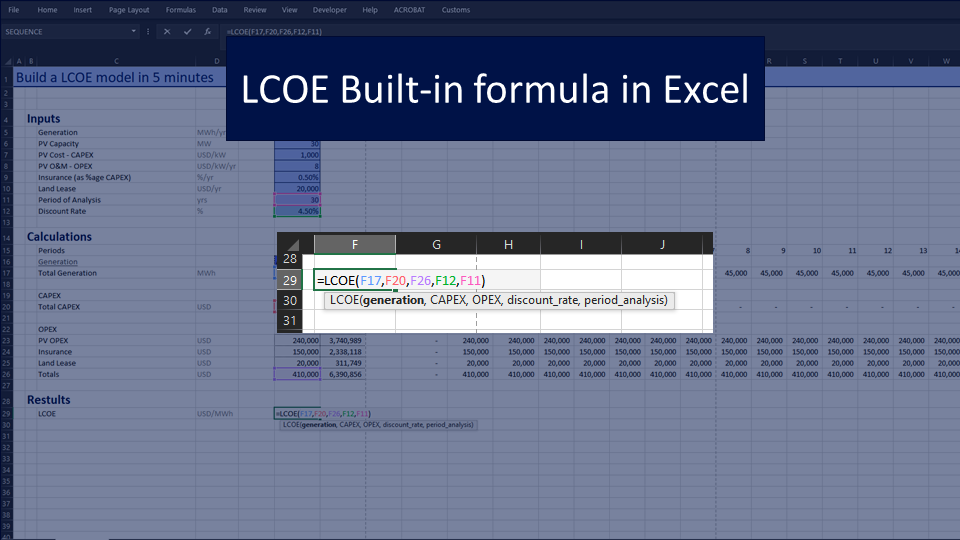Open the Customs ribbon tab
This screenshot has height=540, width=960.
pyautogui.click(x=456, y=10)
